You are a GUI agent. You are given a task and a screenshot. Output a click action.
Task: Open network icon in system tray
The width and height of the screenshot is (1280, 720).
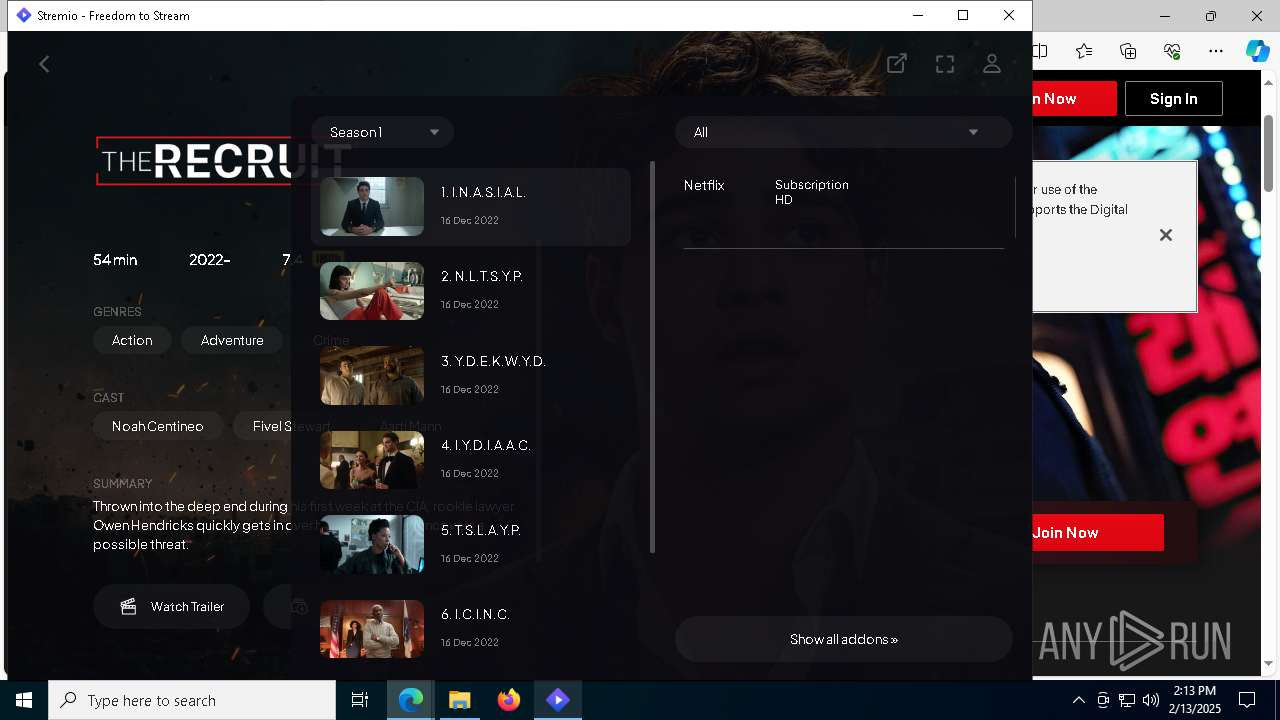1127,700
